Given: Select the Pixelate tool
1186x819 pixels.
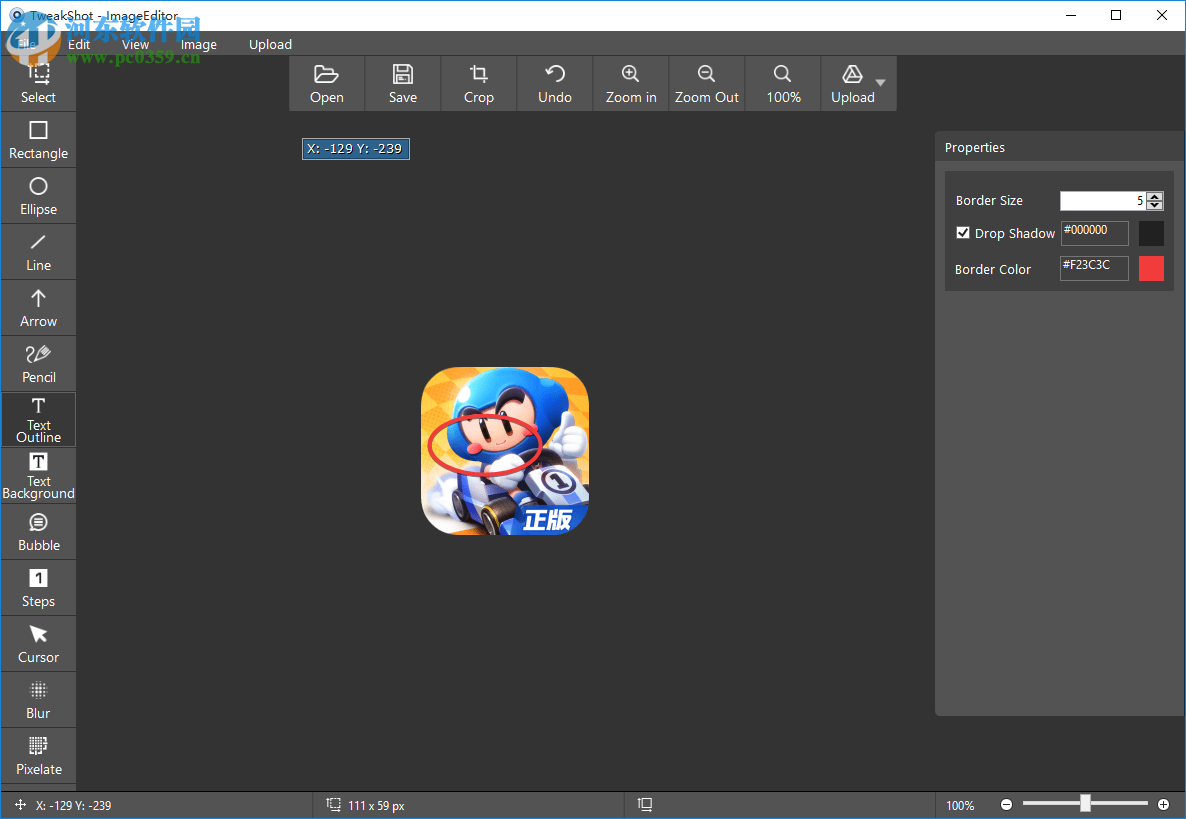Looking at the screenshot, I should coord(38,755).
